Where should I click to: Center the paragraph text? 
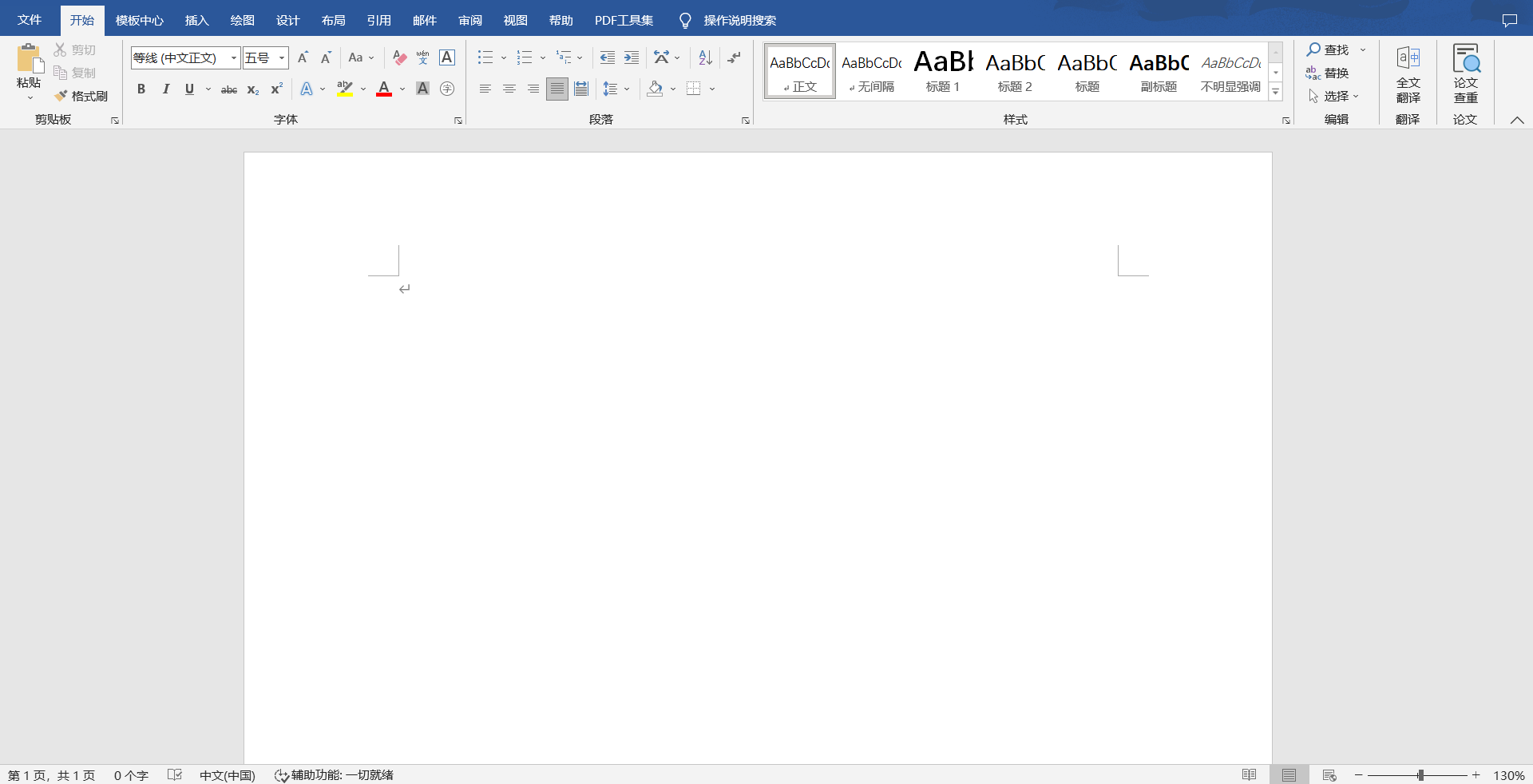(x=509, y=89)
